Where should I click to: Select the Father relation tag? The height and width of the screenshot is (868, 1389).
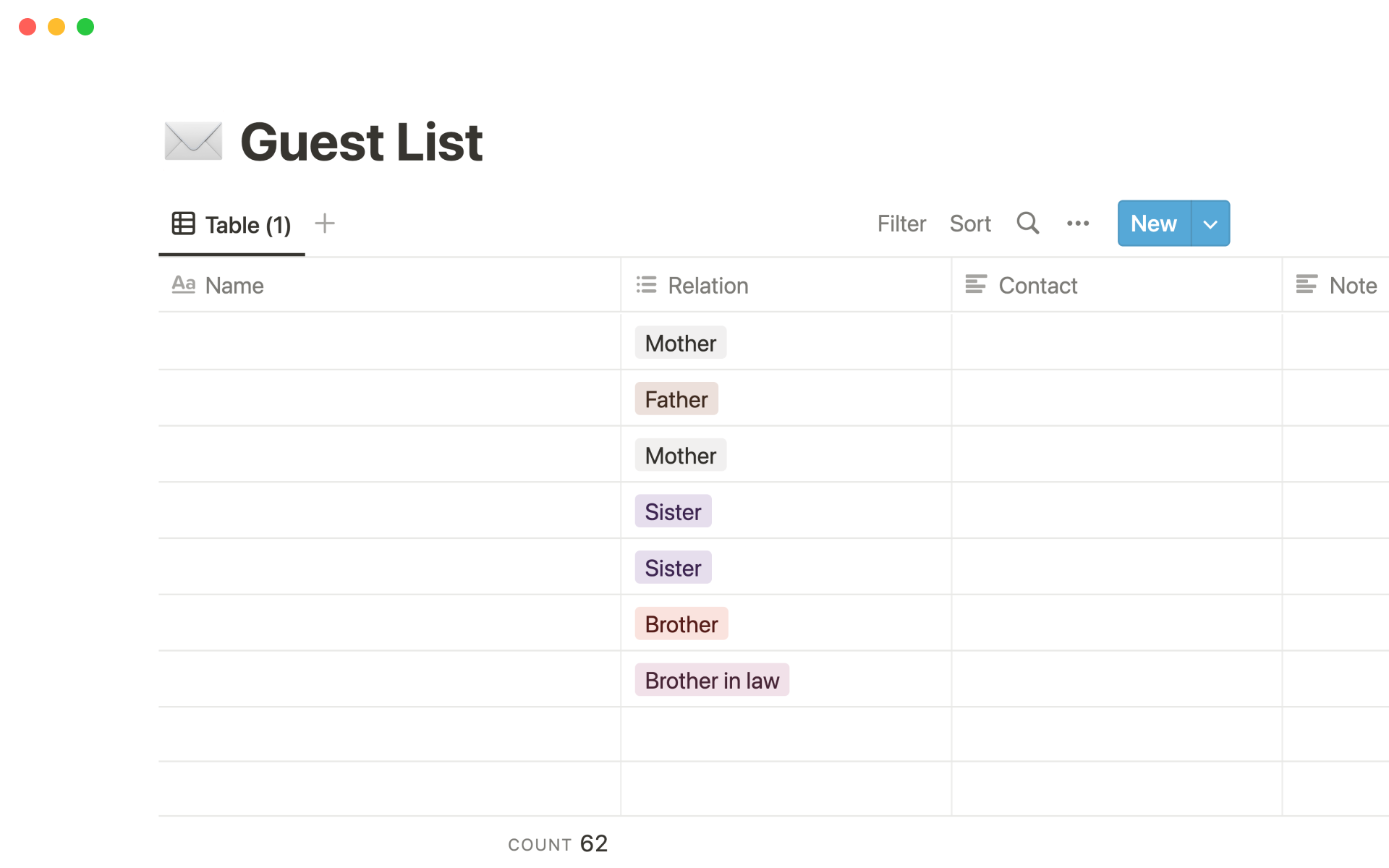tap(676, 399)
